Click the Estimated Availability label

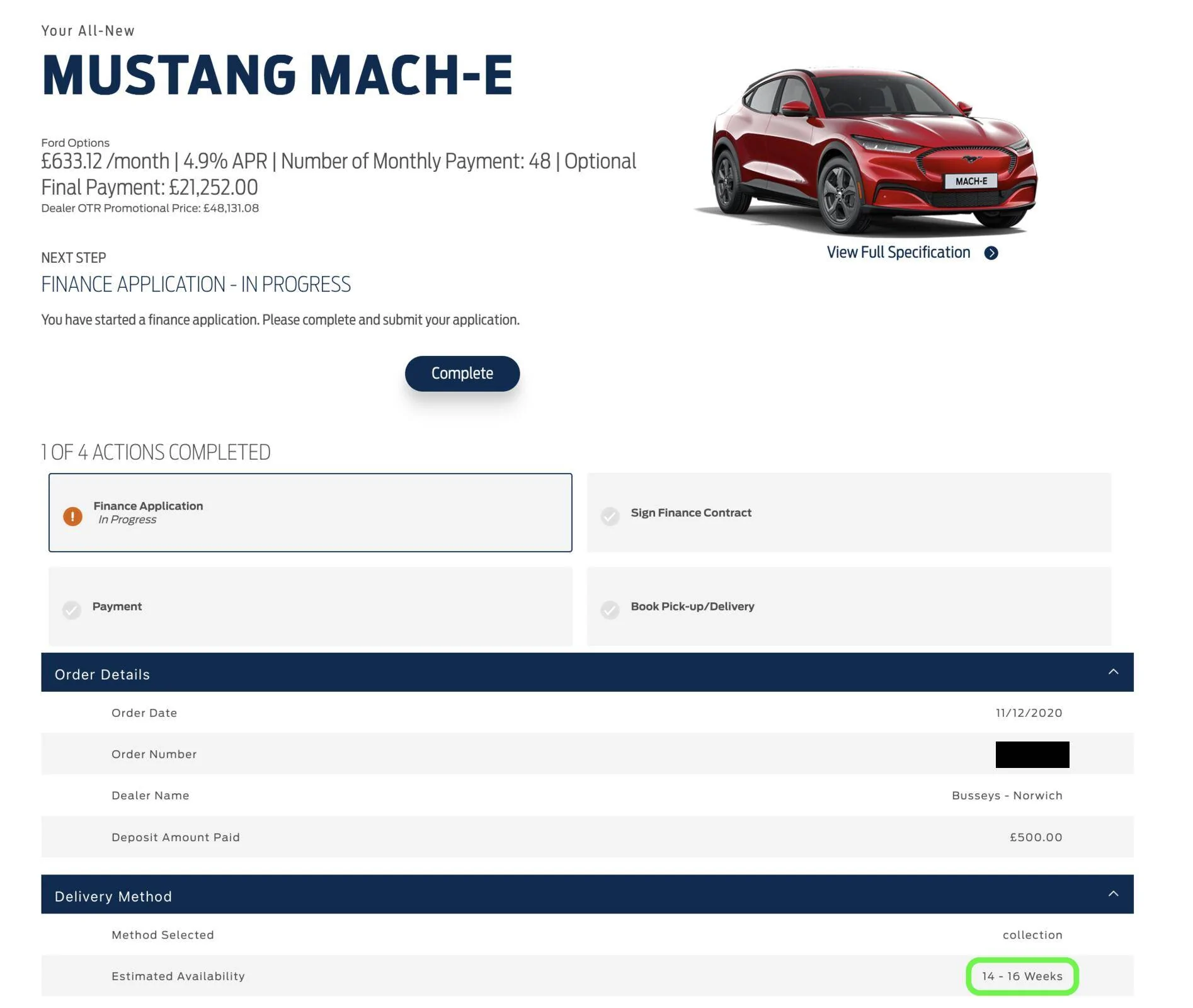click(178, 976)
